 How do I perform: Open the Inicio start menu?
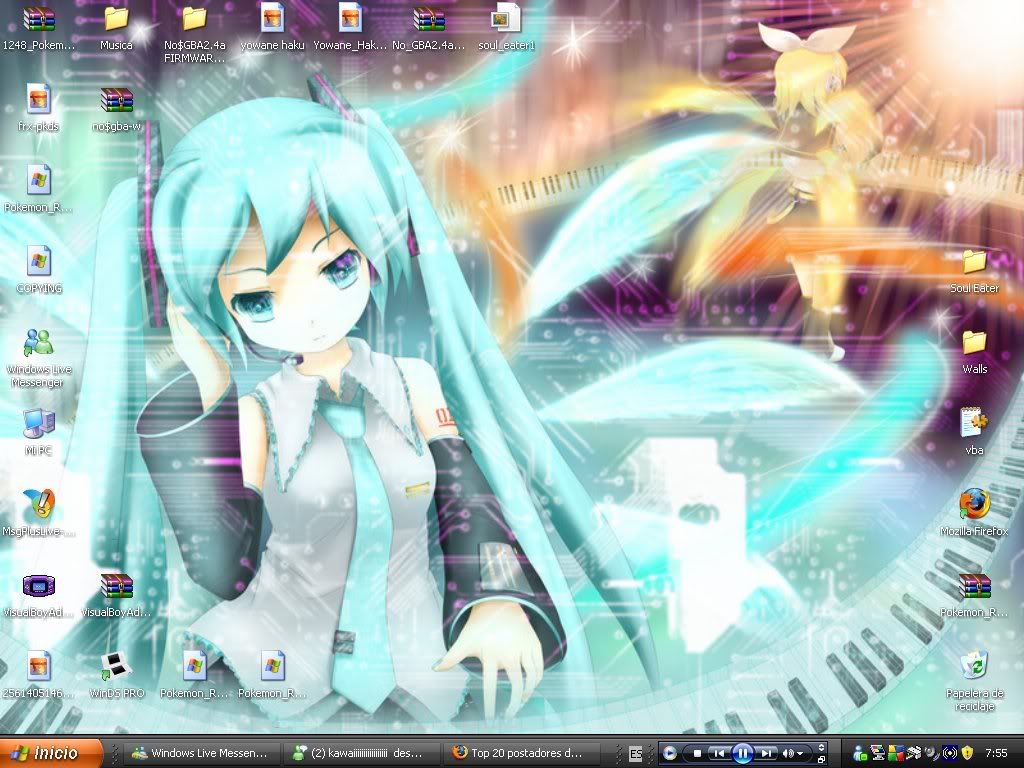pos(51,753)
